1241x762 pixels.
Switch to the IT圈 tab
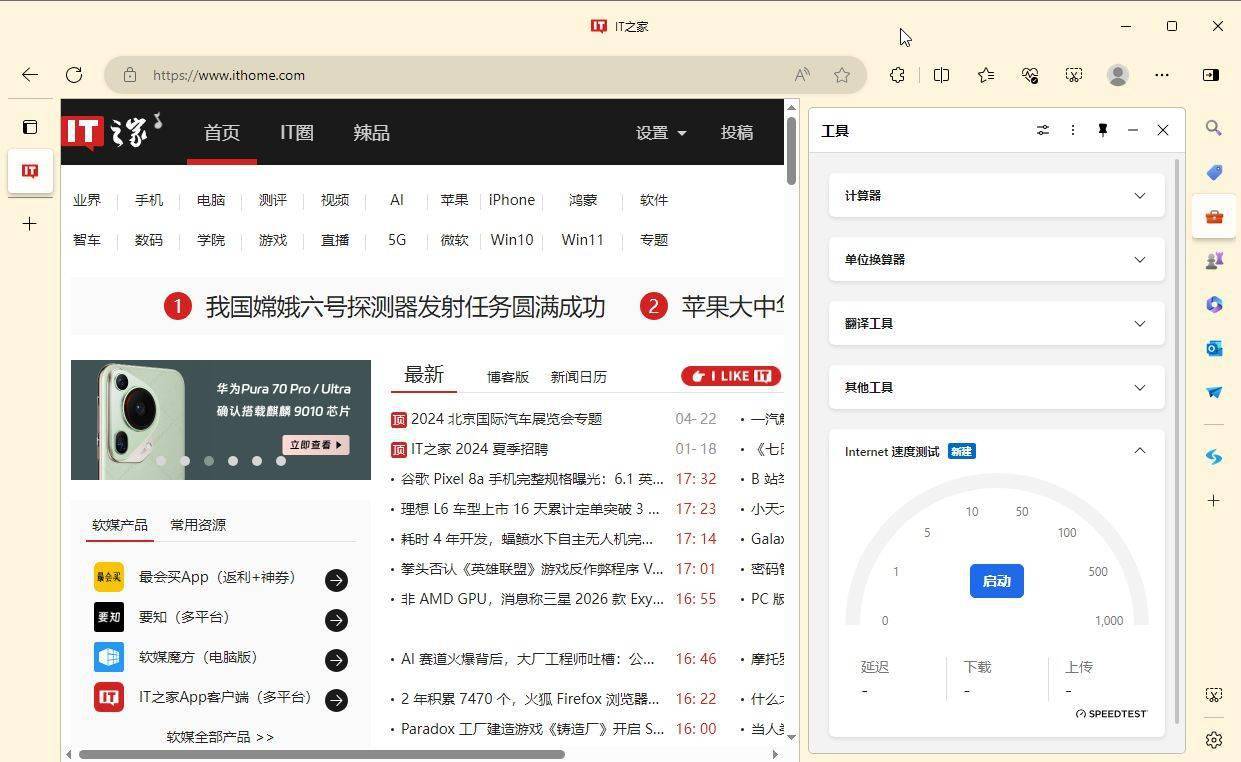click(x=296, y=132)
